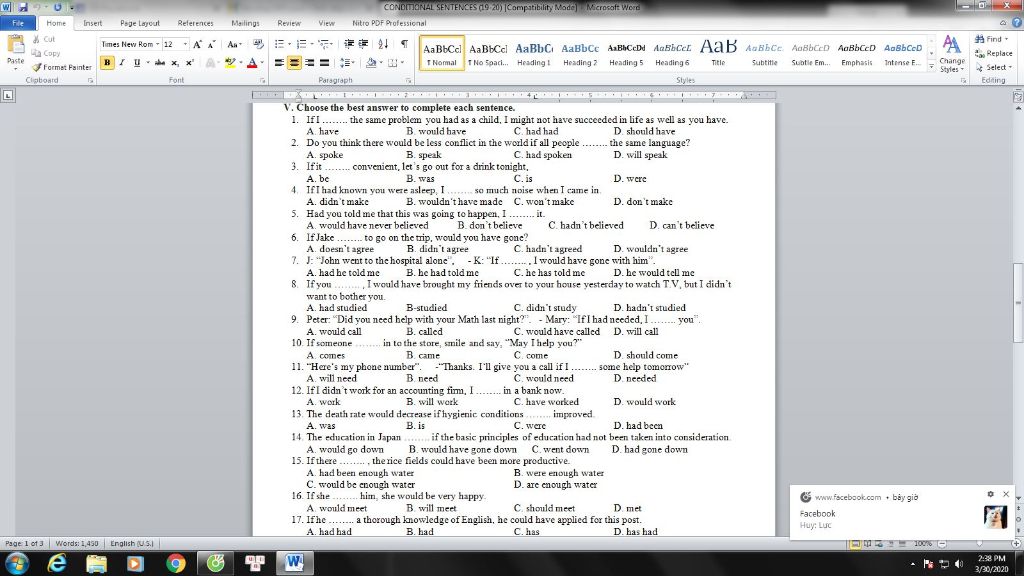Screen dimensions: 1024x576
Task: Justify the paragraph text
Action: (325, 63)
